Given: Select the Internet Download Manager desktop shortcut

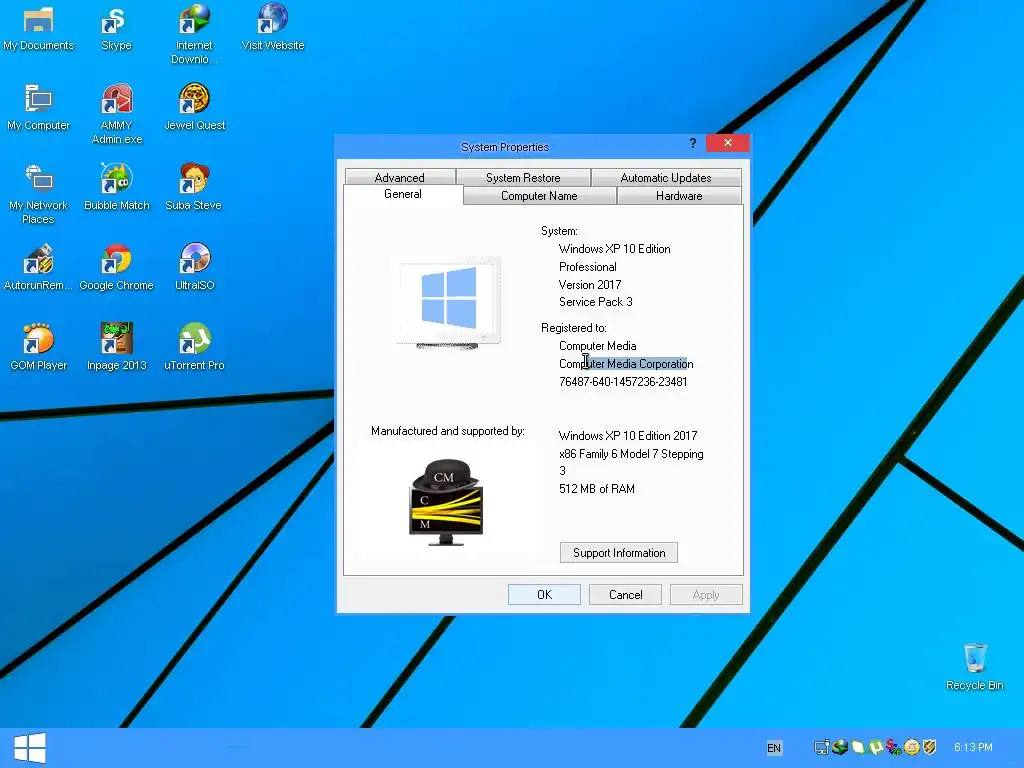Looking at the screenshot, I should point(194,35).
